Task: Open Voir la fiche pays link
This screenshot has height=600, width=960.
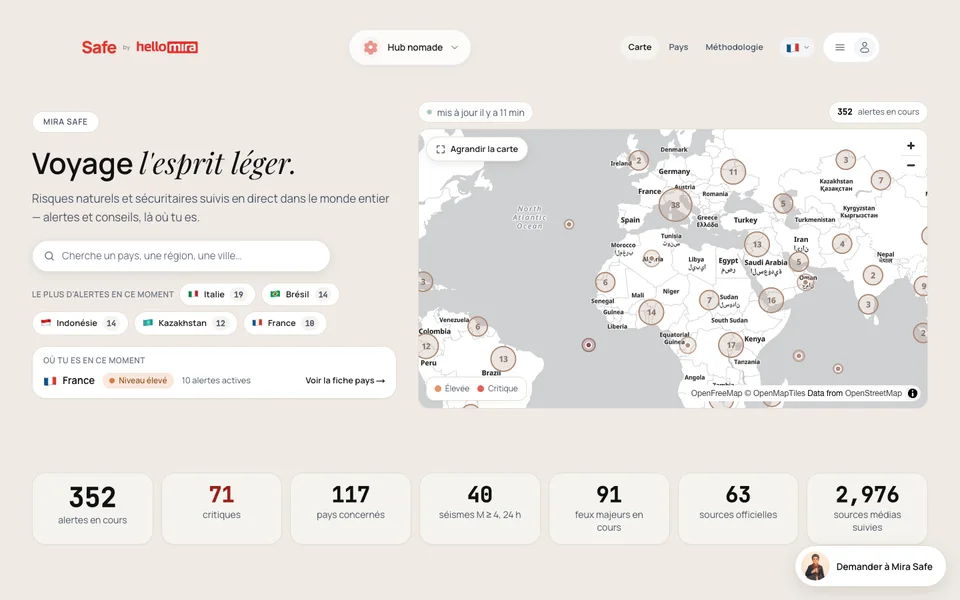Action: (x=345, y=380)
